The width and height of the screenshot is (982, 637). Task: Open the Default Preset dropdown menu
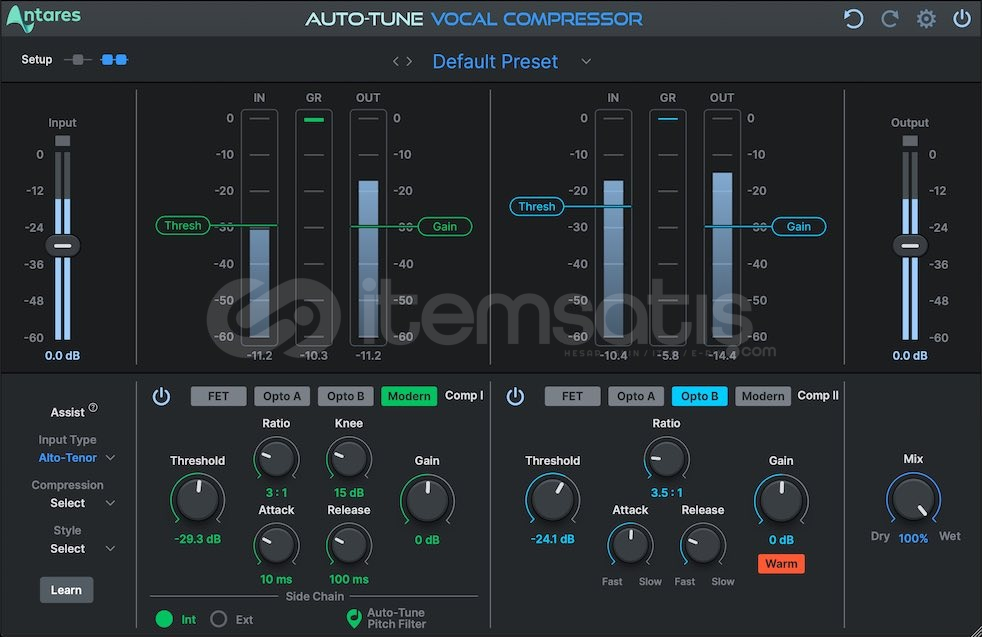click(586, 61)
